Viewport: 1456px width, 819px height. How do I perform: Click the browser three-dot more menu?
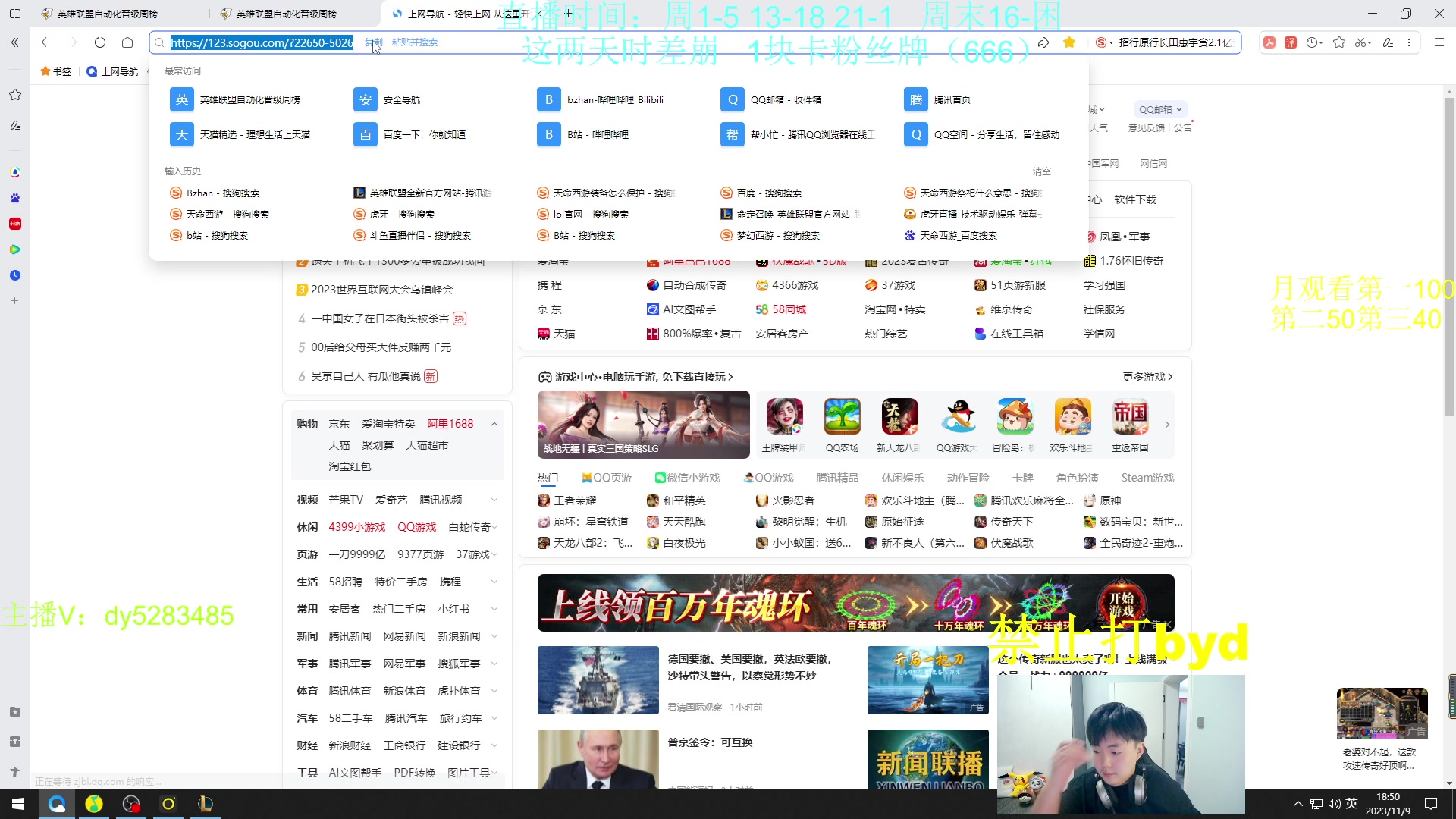point(1409,42)
